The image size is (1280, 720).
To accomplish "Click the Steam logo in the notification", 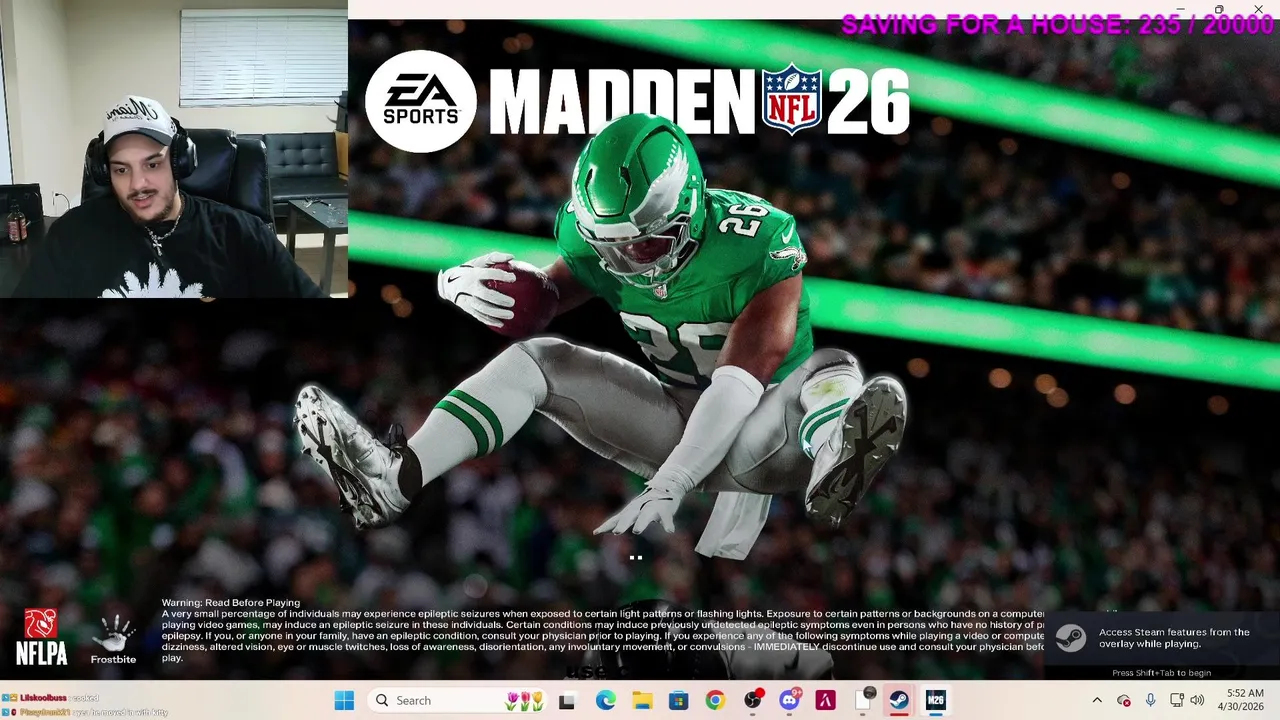I will pyautogui.click(x=1071, y=637).
